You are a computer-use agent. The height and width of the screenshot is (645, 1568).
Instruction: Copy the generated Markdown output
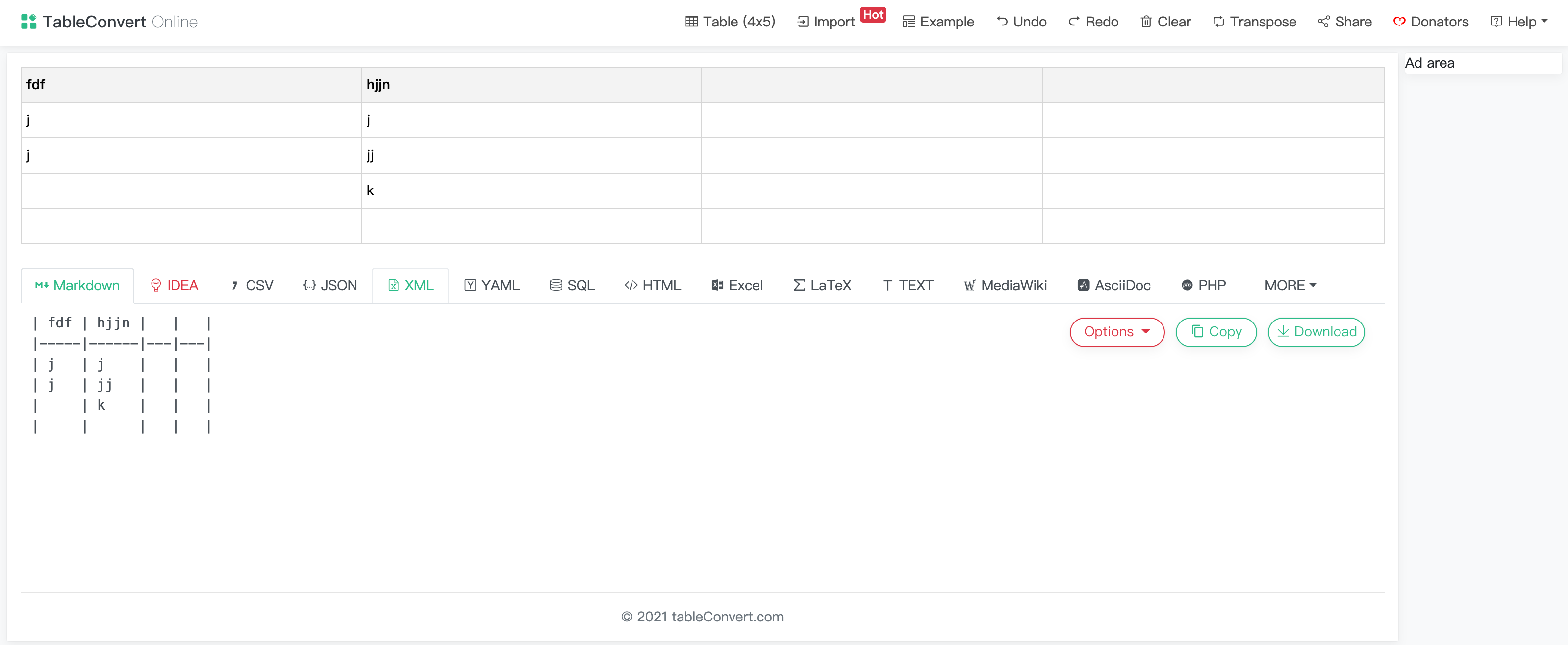pos(1215,332)
